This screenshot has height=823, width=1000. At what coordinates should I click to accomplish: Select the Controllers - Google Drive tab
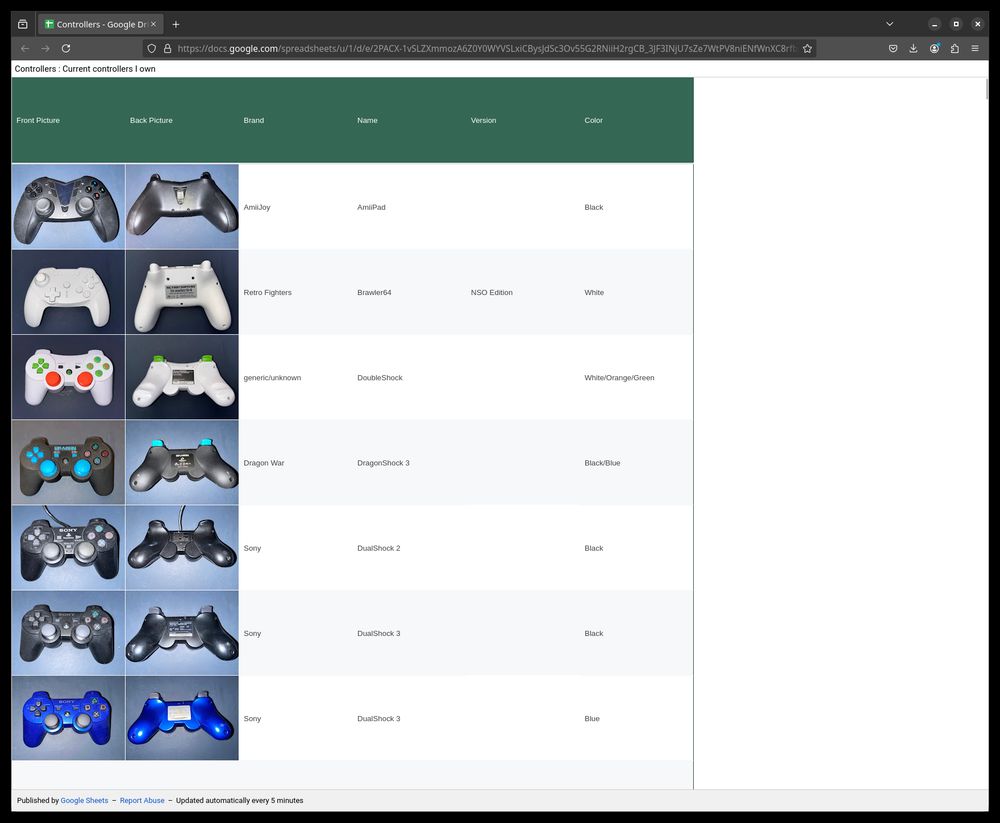(100, 24)
